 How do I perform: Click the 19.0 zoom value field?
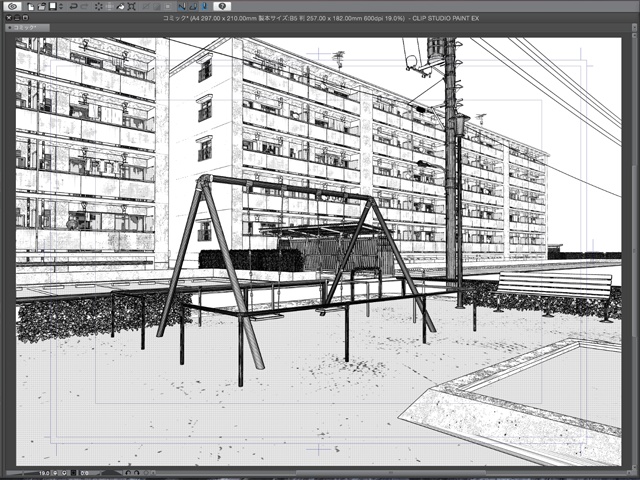(44, 473)
